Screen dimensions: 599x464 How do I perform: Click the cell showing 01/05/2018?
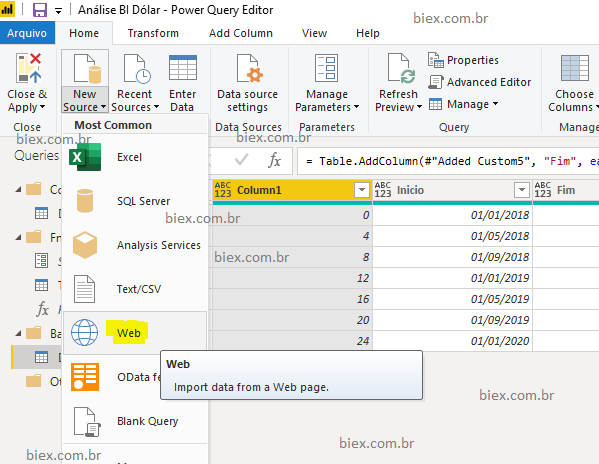[452, 236]
